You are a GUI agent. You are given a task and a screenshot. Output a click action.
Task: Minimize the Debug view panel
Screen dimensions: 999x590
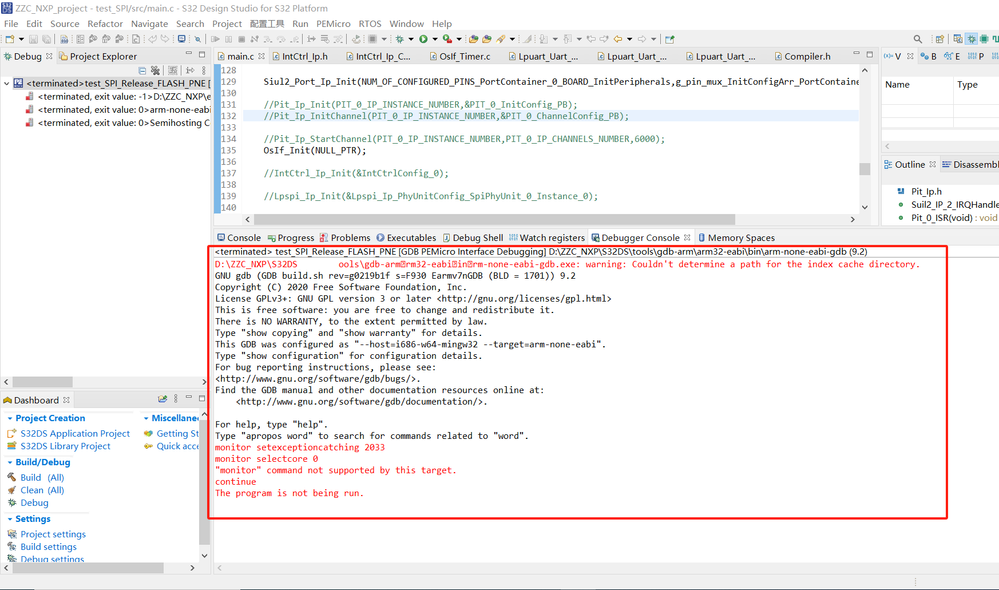tap(189, 55)
